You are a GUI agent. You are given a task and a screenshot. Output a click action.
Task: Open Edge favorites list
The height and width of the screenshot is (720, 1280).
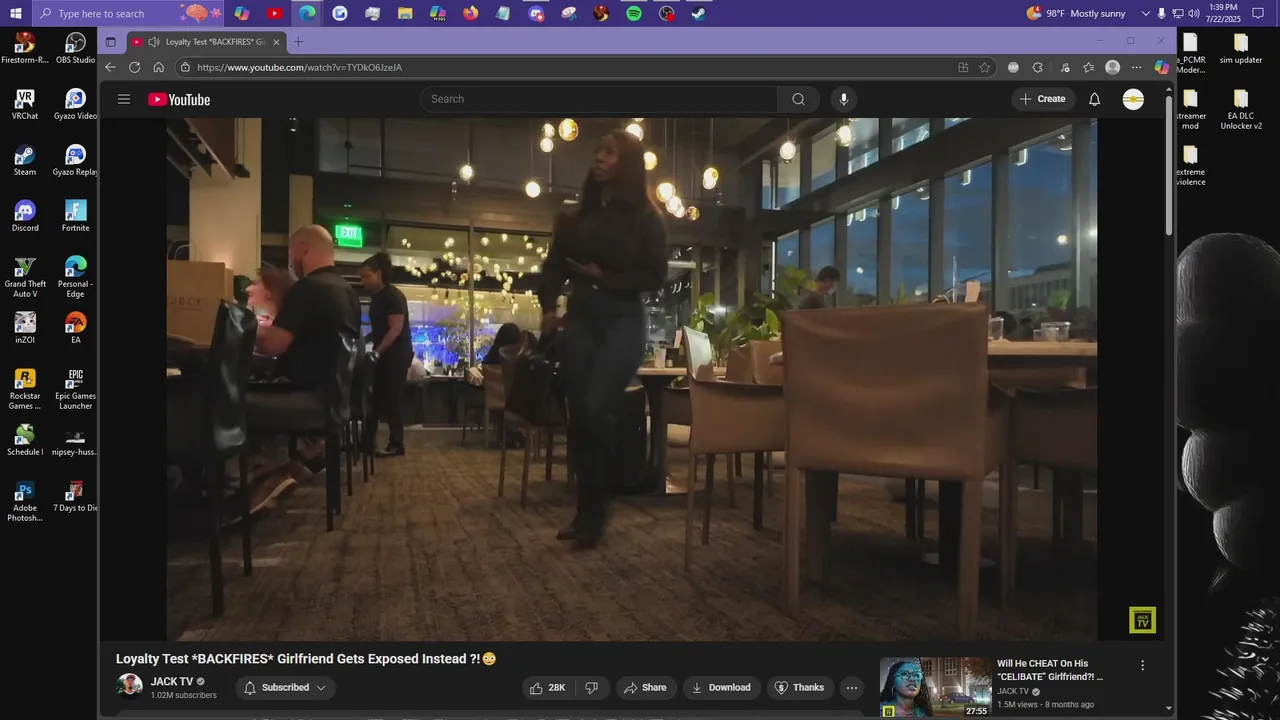point(1088,67)
